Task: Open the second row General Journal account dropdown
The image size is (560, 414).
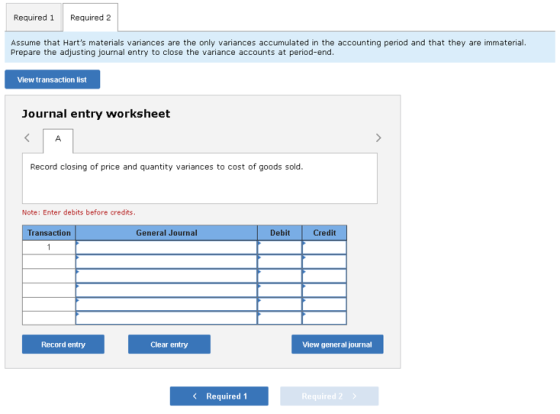Action: point(166,261)
